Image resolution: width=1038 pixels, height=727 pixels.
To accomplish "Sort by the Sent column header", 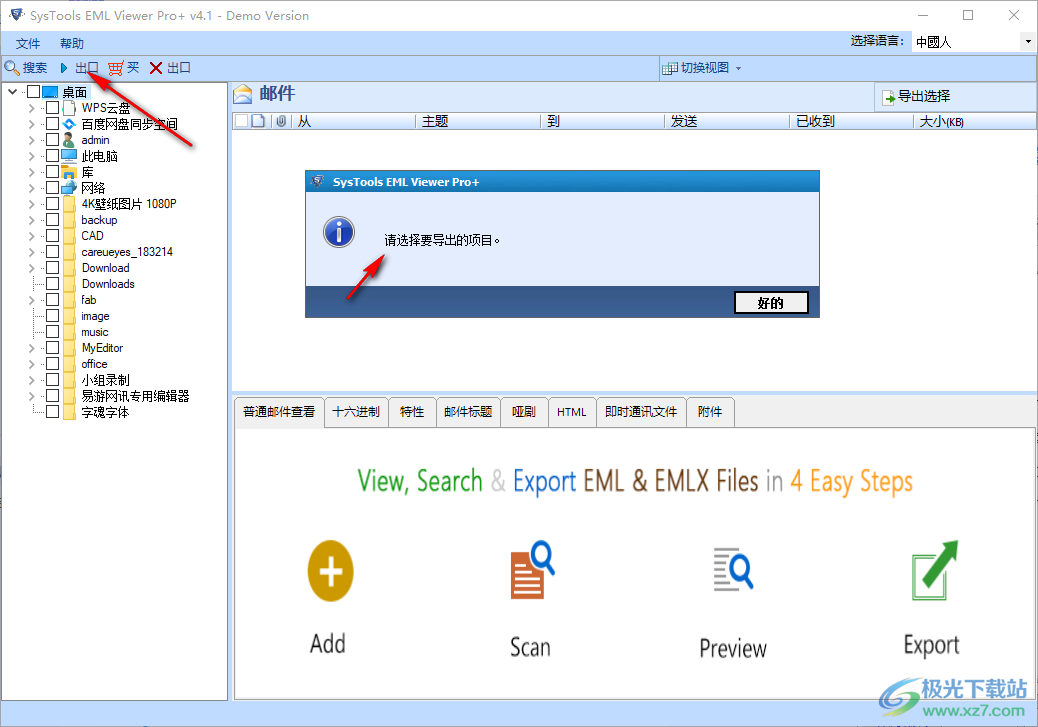I will 726,121.
